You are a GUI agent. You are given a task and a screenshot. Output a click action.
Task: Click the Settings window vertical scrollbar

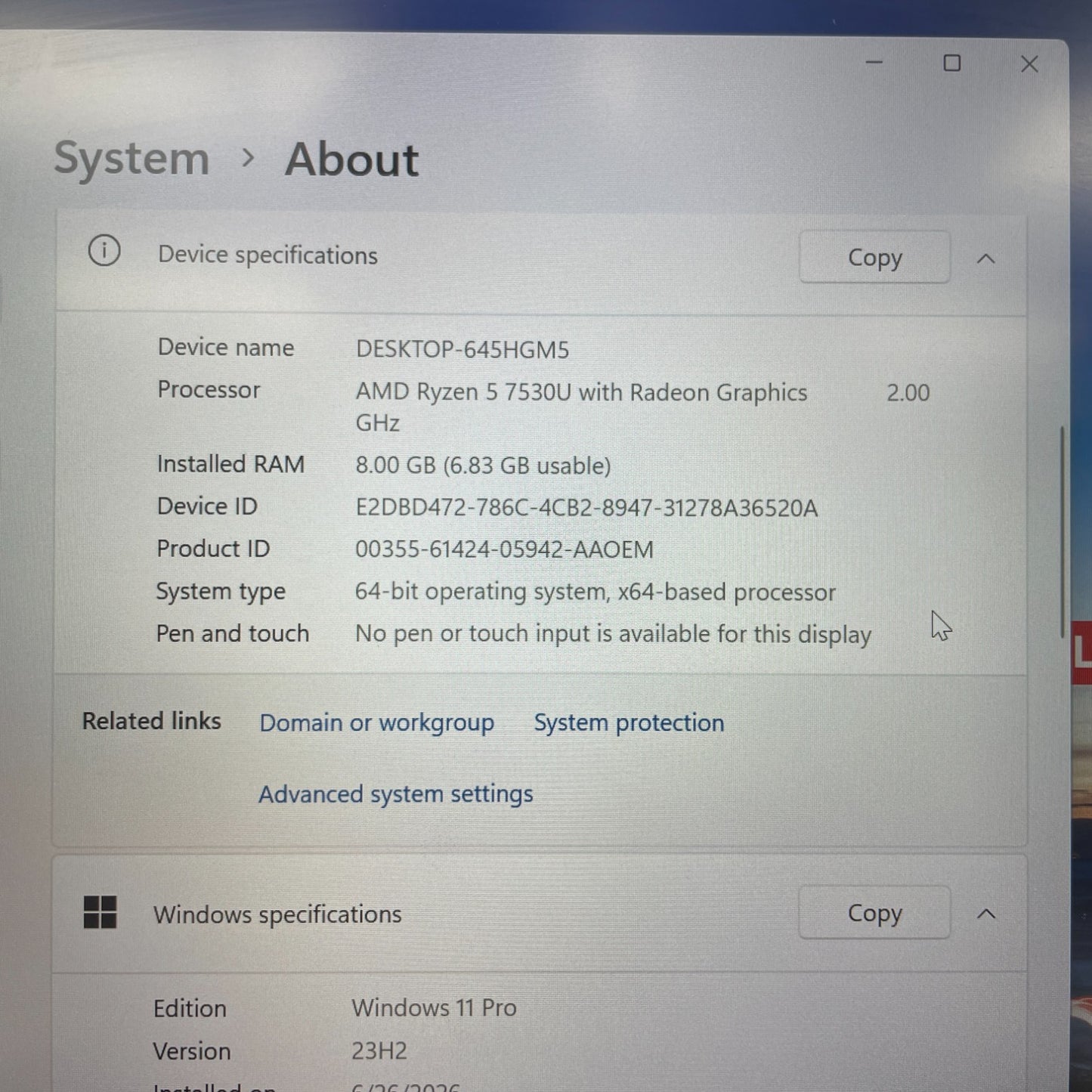[x=1063, y=532]
